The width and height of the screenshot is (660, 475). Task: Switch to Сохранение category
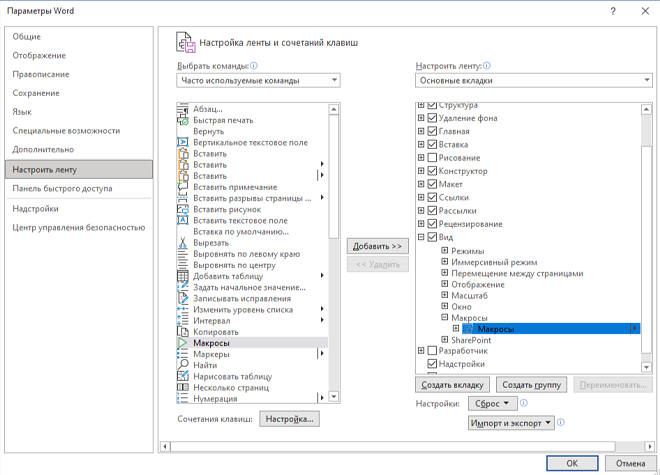coord(79,93)
